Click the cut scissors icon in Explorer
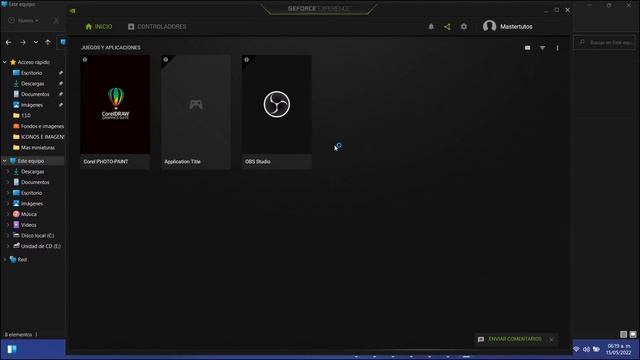 click(56, 20)
